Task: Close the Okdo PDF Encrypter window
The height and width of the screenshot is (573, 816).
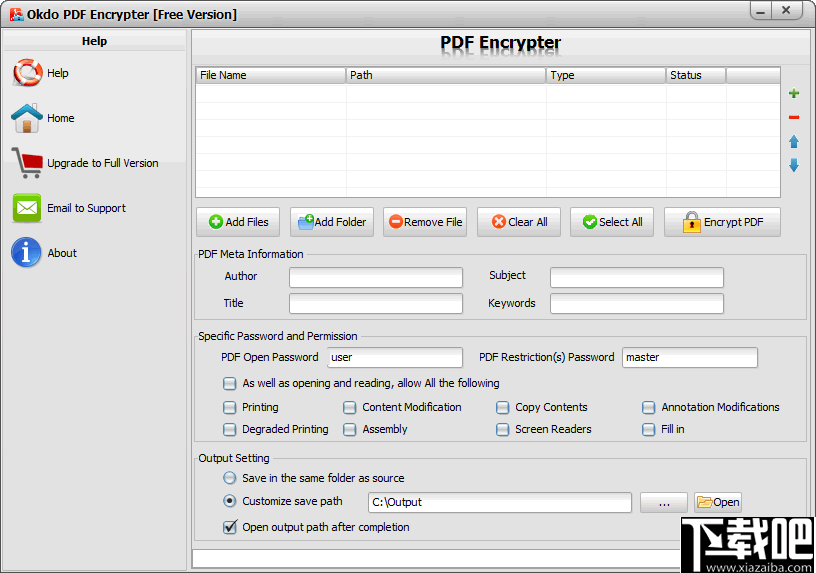Action: [787, 10]
